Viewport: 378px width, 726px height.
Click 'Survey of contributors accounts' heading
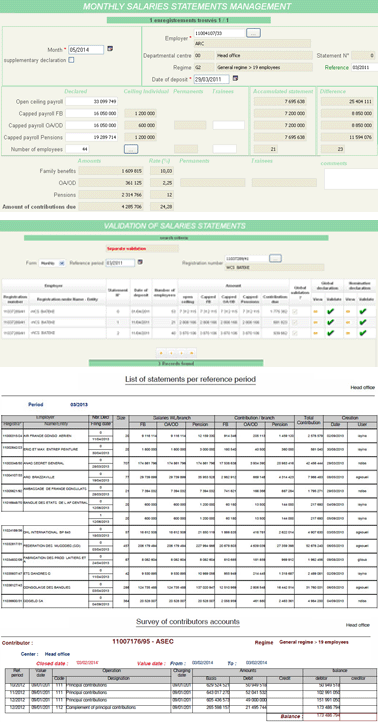188,621
